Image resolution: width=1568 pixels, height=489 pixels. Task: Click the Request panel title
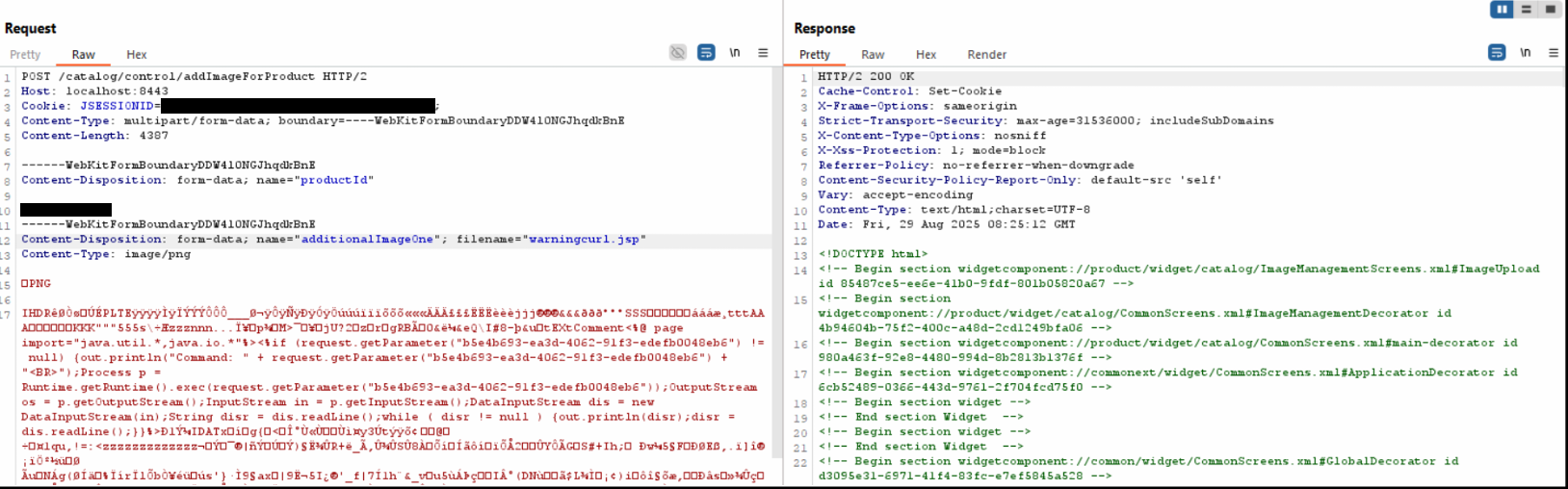(x=30, y=28)
